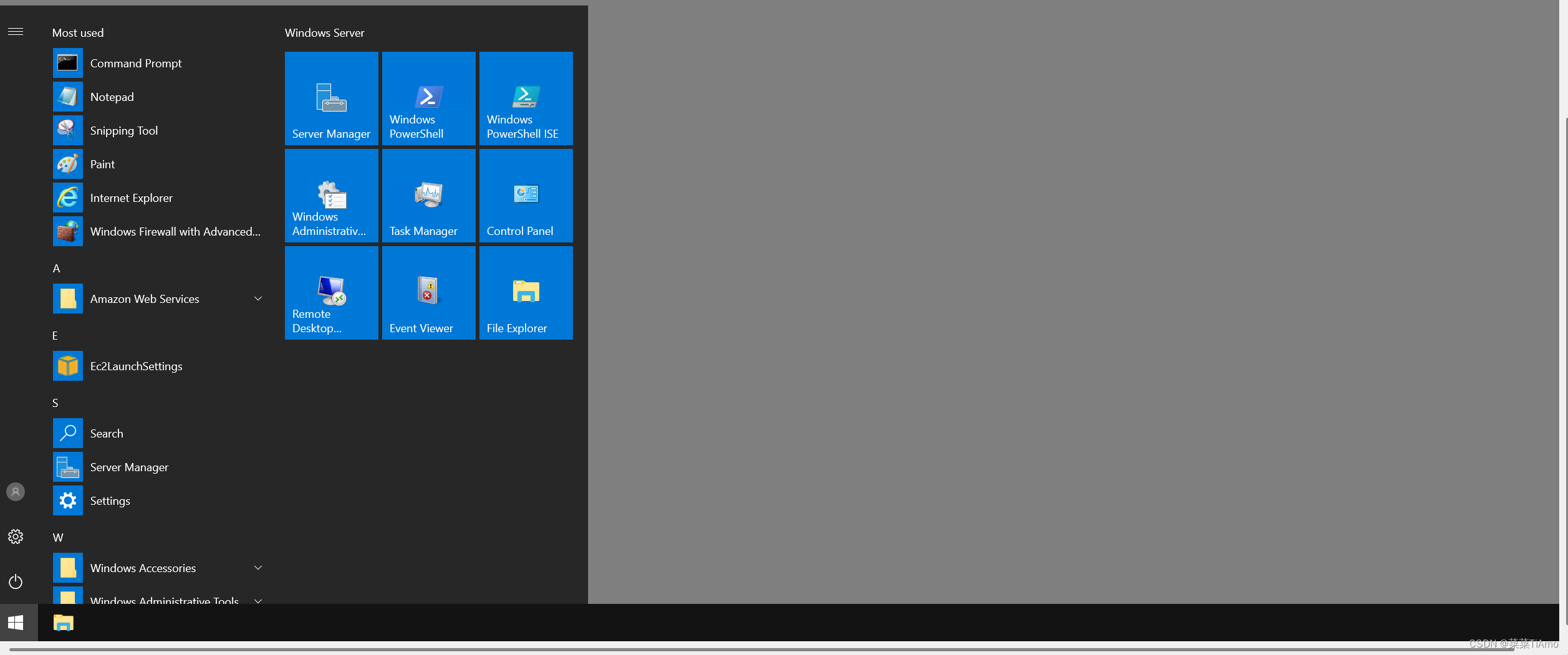1568x655 pixels.
Task: Click the Notepad icon in Most used
Action: [68, 97]
